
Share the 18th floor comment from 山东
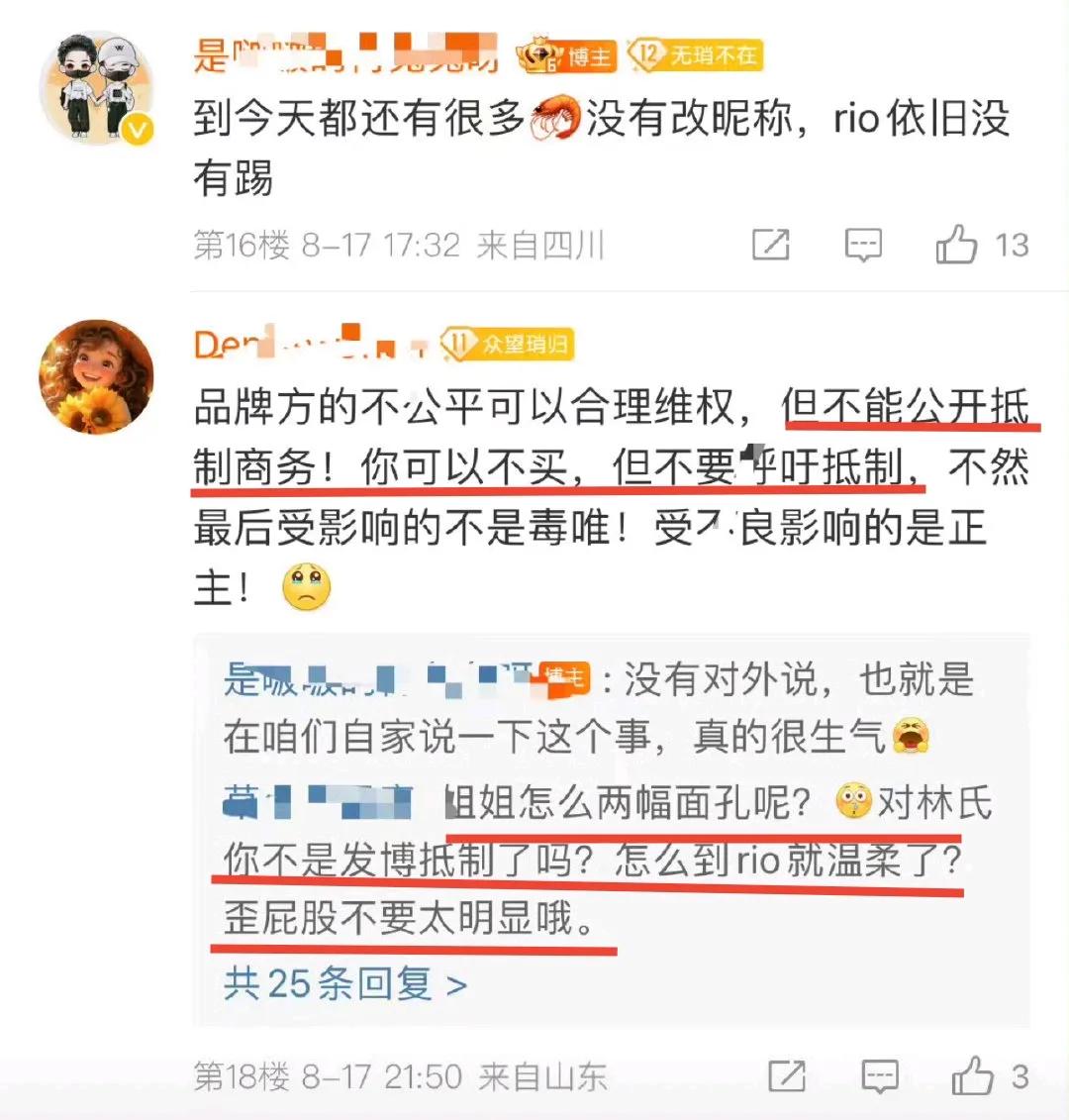point(786,1075)
